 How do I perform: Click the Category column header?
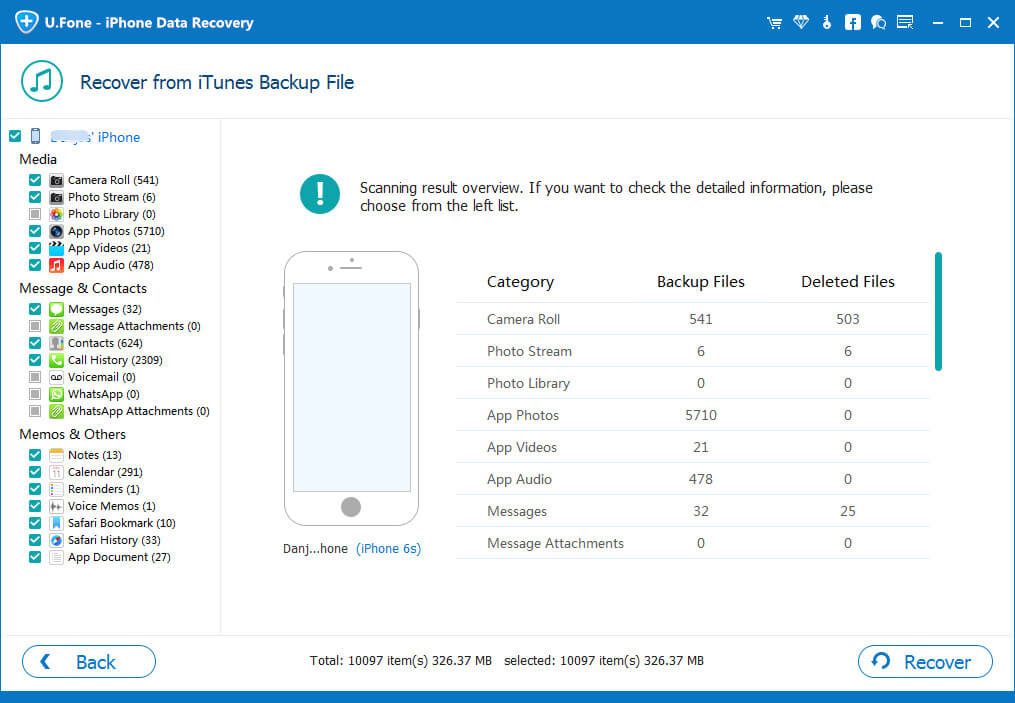520,282
